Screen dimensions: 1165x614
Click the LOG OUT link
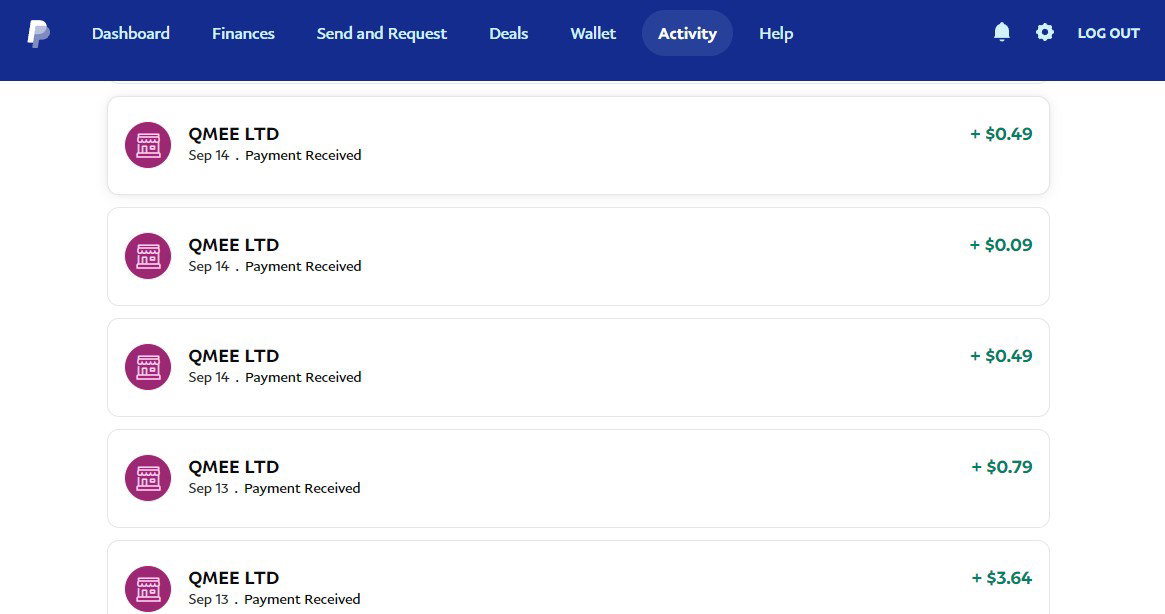[1108, 33]
